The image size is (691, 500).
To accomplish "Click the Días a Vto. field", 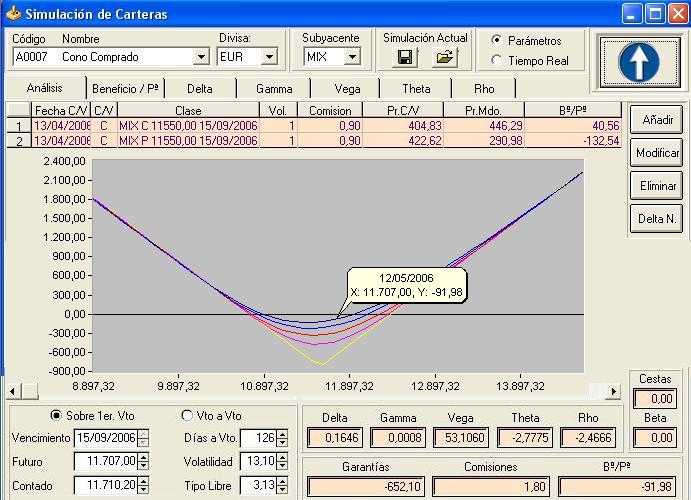I will [258, 437].
